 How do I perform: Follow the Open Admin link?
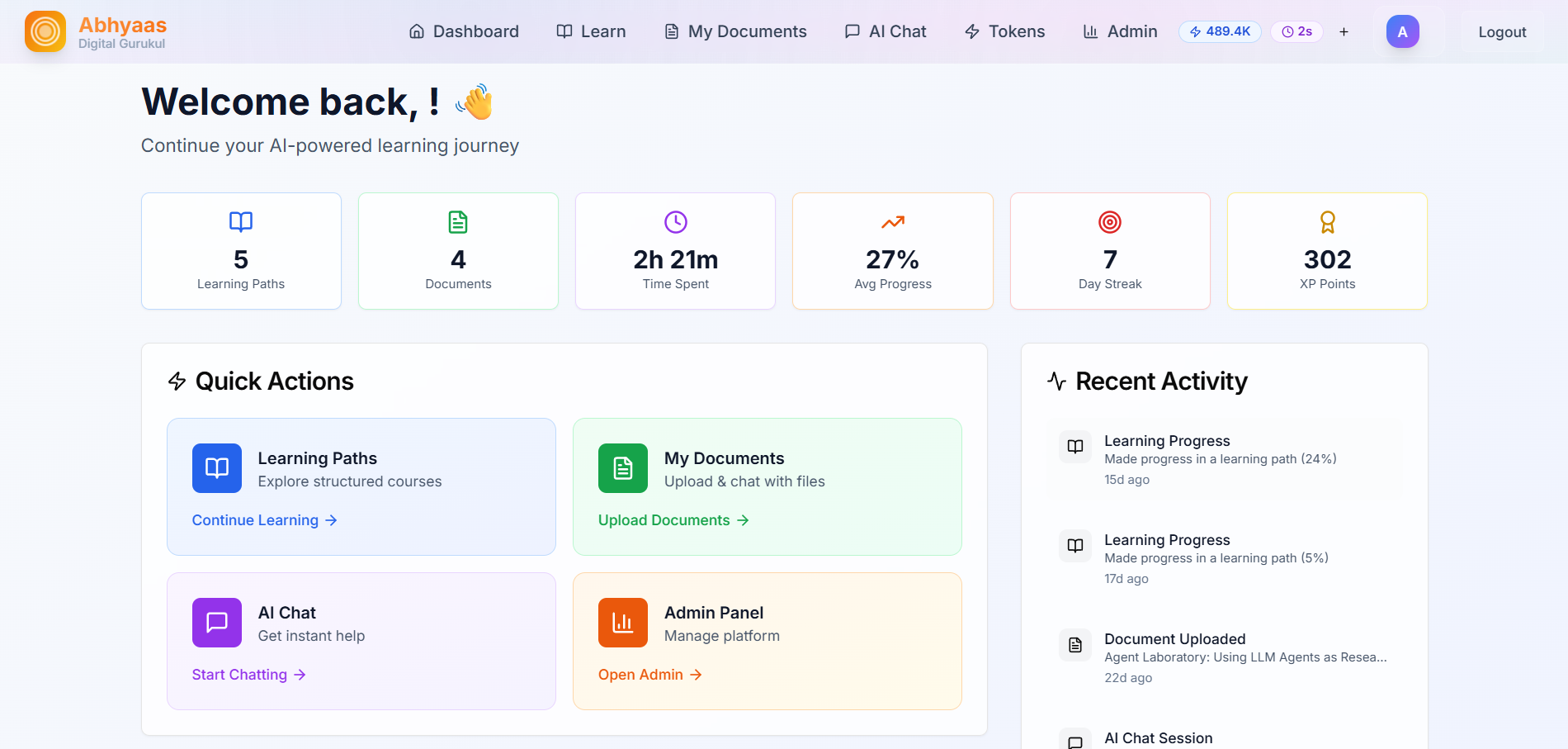[x=649, y=675]
